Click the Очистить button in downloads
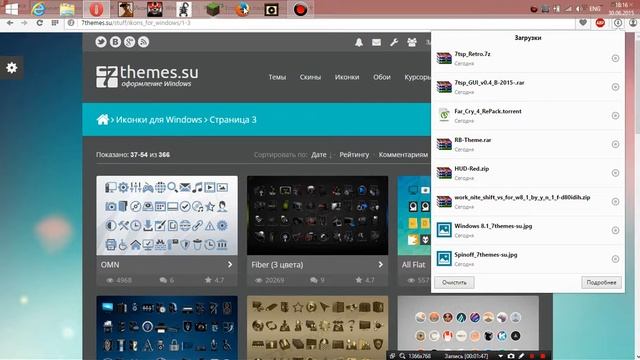 click(x=454, y=282)
